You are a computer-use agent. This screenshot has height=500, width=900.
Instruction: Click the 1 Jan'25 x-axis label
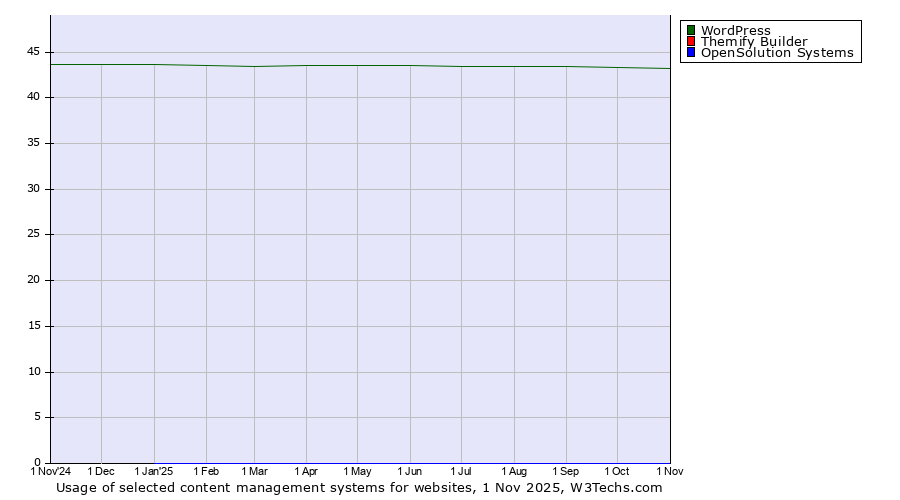(154, 471)
